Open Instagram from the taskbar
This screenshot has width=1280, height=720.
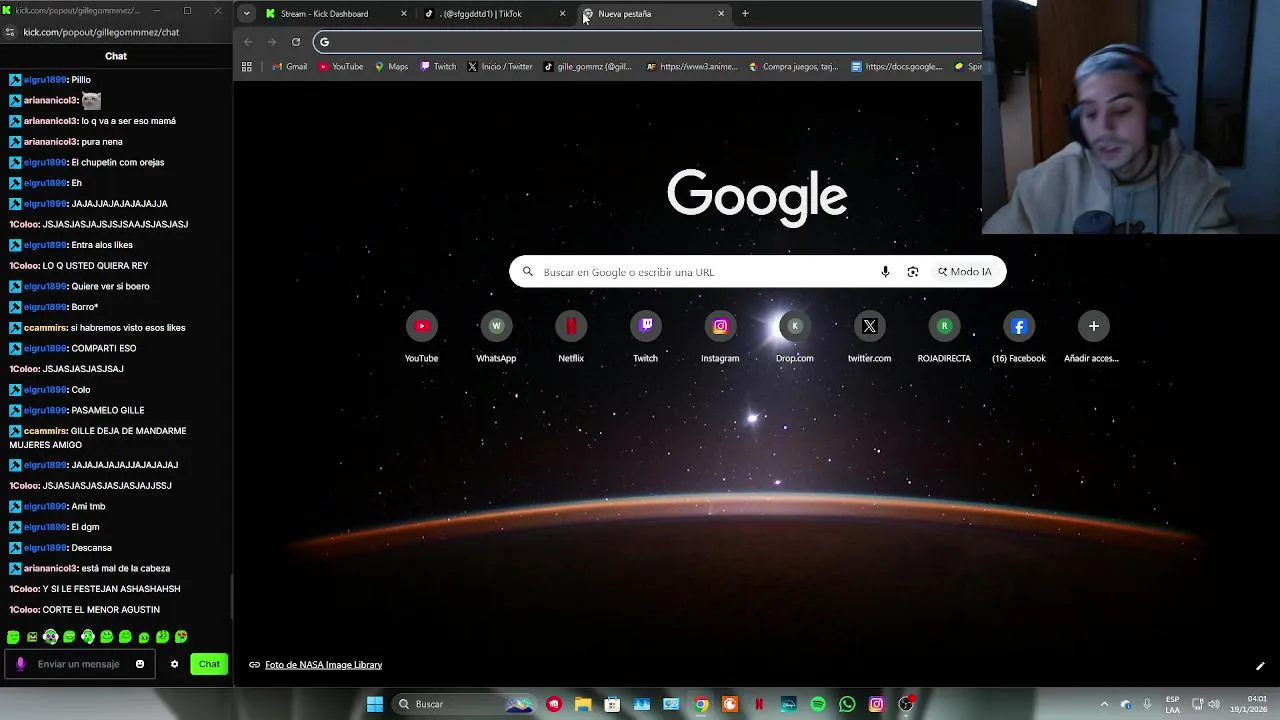pos(876,704)
